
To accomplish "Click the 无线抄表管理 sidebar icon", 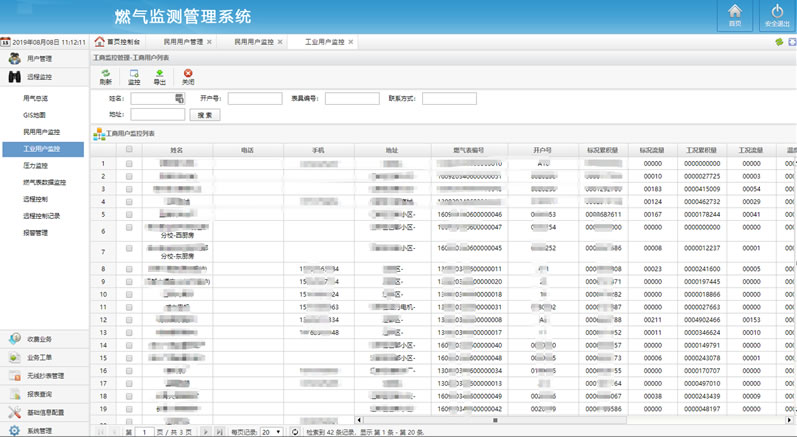I will 15,376.
